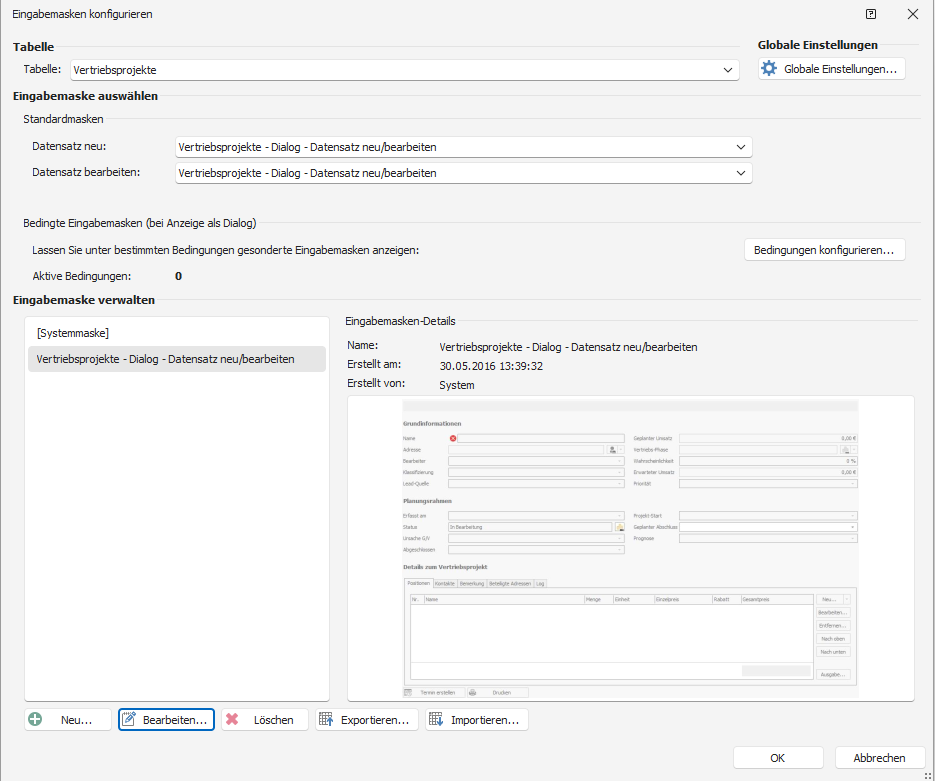Select Vertriebsprojekte - Dialog mask in list

[x=177, y=359]
